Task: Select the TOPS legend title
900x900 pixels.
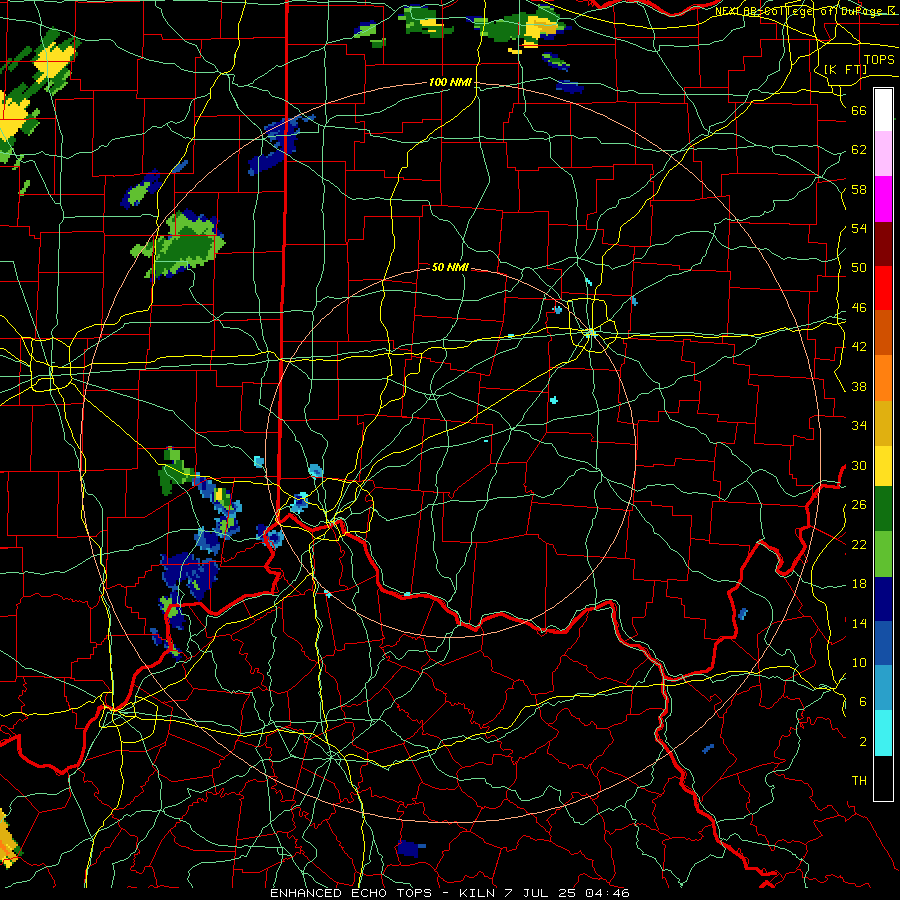Action: point(879,60)
